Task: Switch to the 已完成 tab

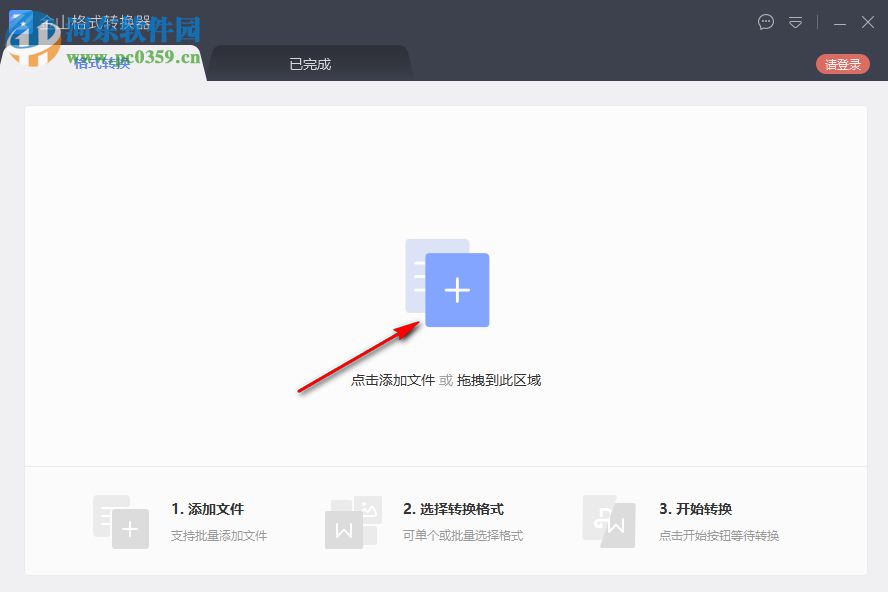Action: [311, 63]
